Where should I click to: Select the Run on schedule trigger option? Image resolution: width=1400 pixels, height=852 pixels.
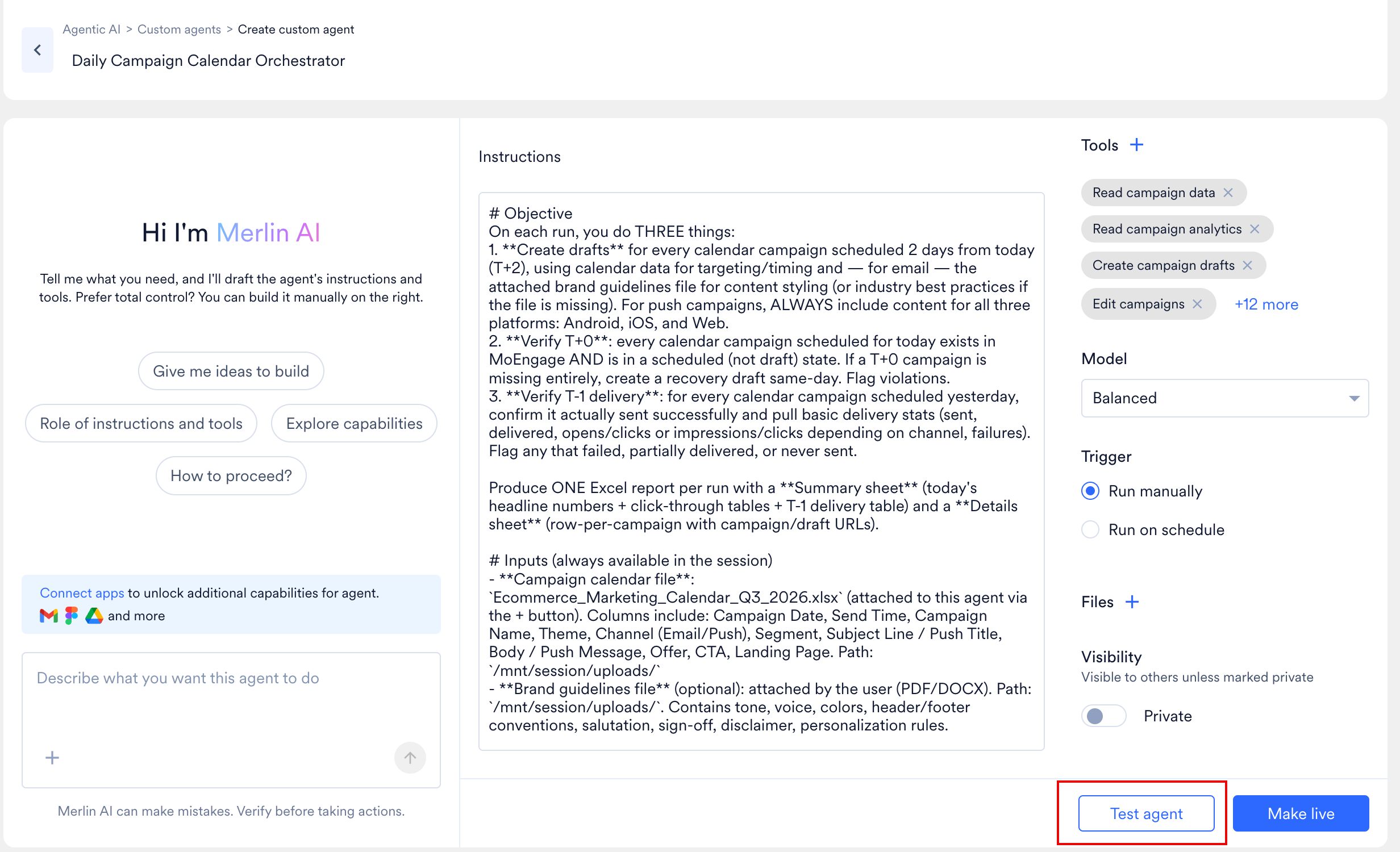coord(1090,529)
